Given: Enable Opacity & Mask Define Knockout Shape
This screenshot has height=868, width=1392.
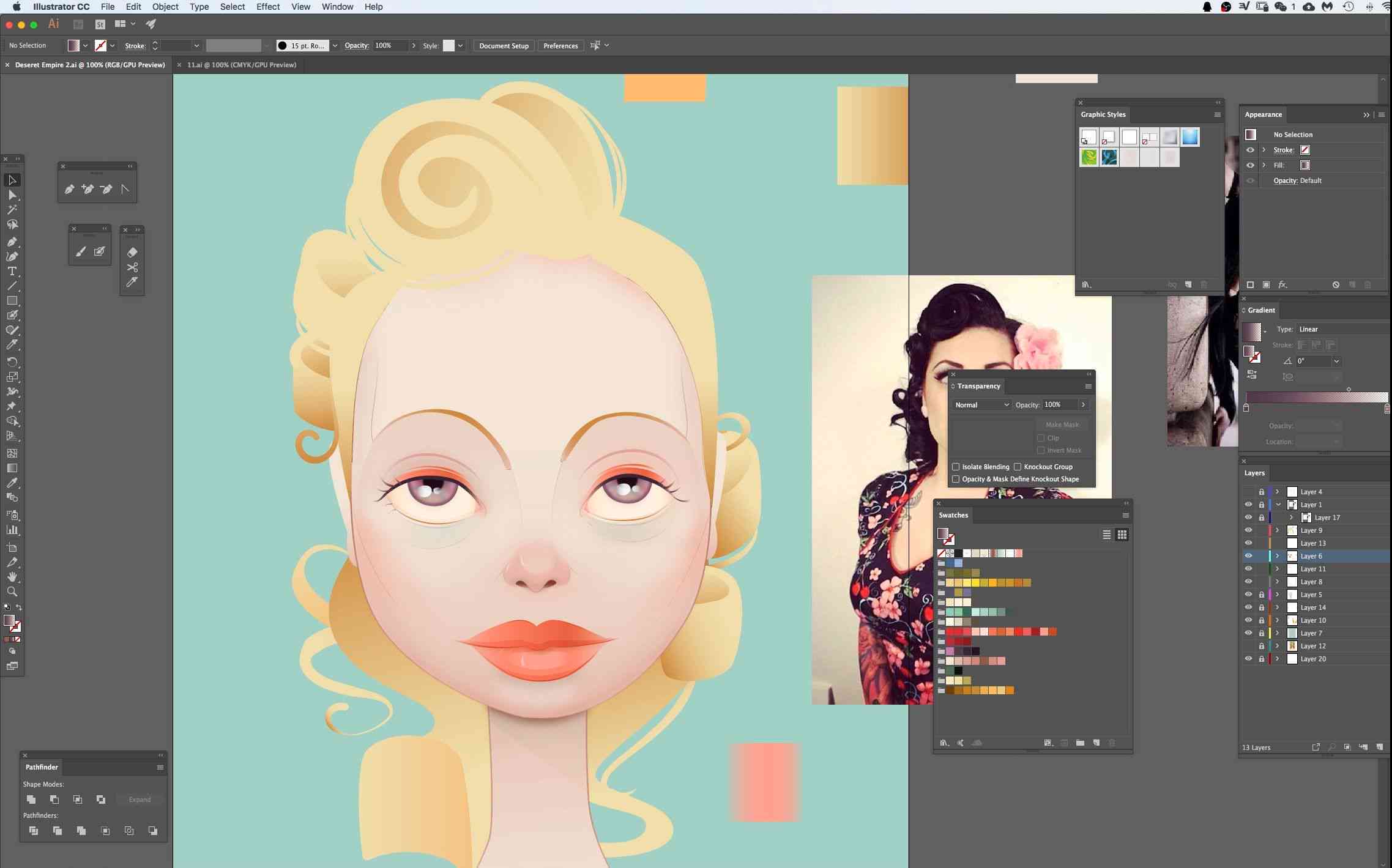Looking at the screenshot, I should (955, 479).
